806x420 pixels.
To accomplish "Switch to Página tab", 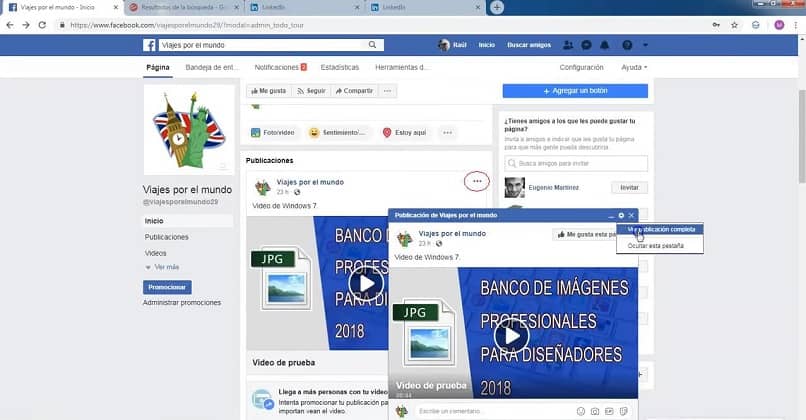I will (158, 67).
